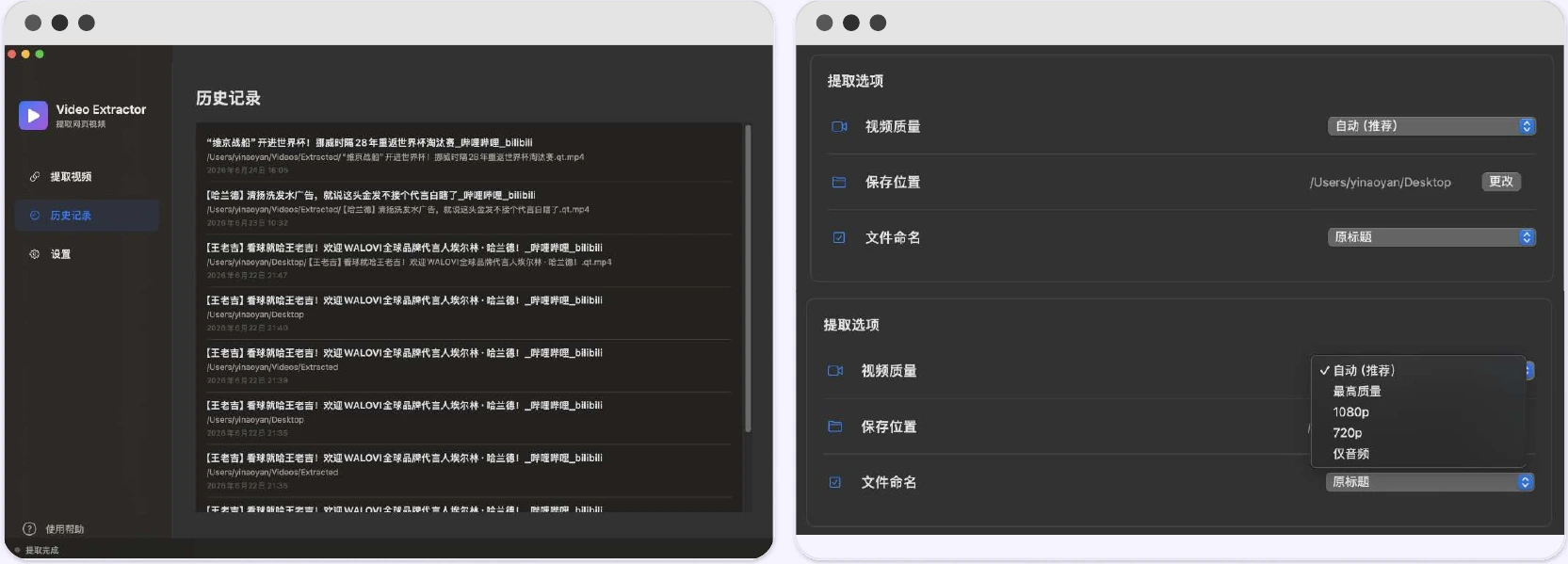
Task: Click the Video Extractor app logo
Action: (x=33, y=116)
